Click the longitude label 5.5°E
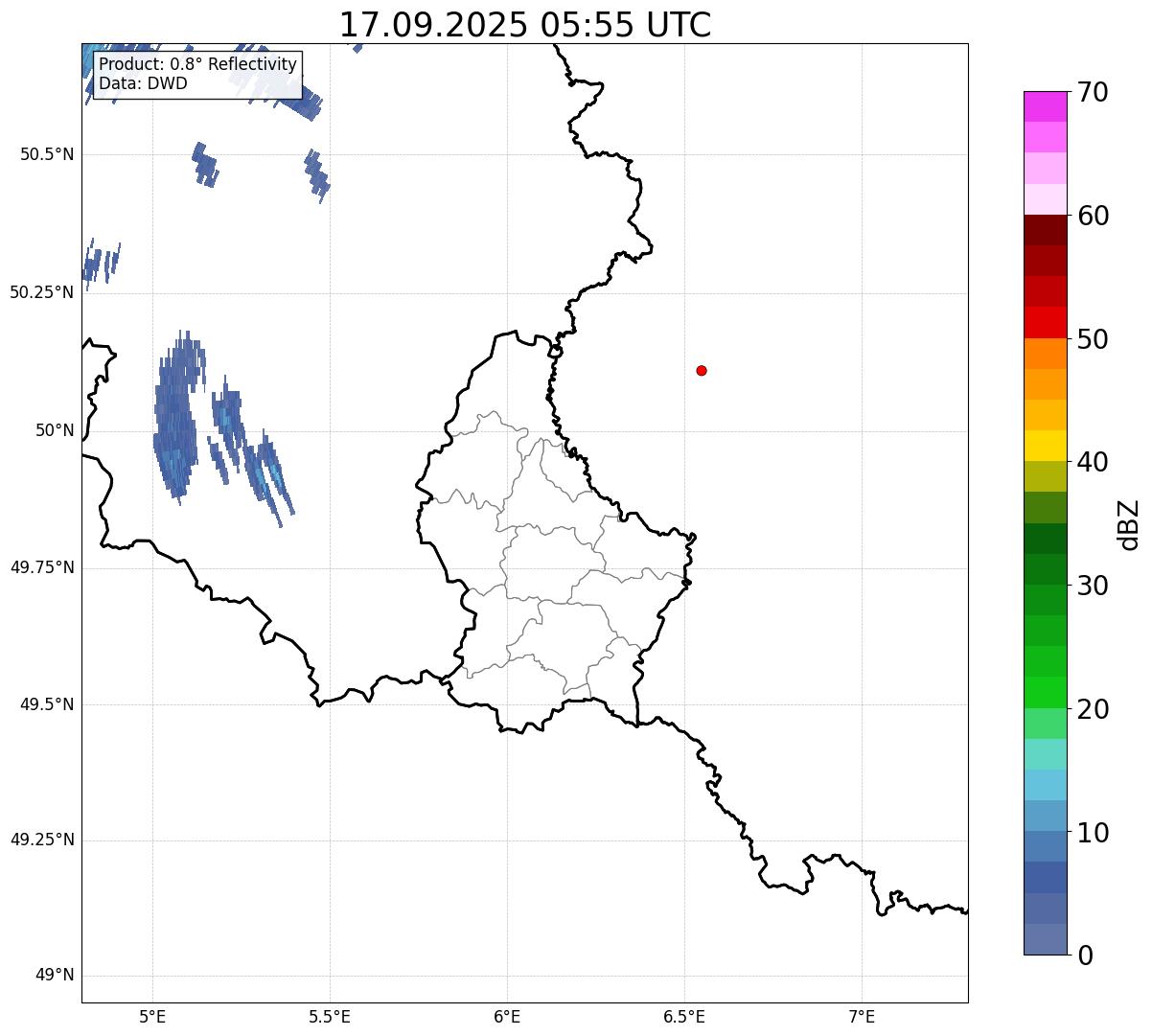 click(x=330, y=1016)
